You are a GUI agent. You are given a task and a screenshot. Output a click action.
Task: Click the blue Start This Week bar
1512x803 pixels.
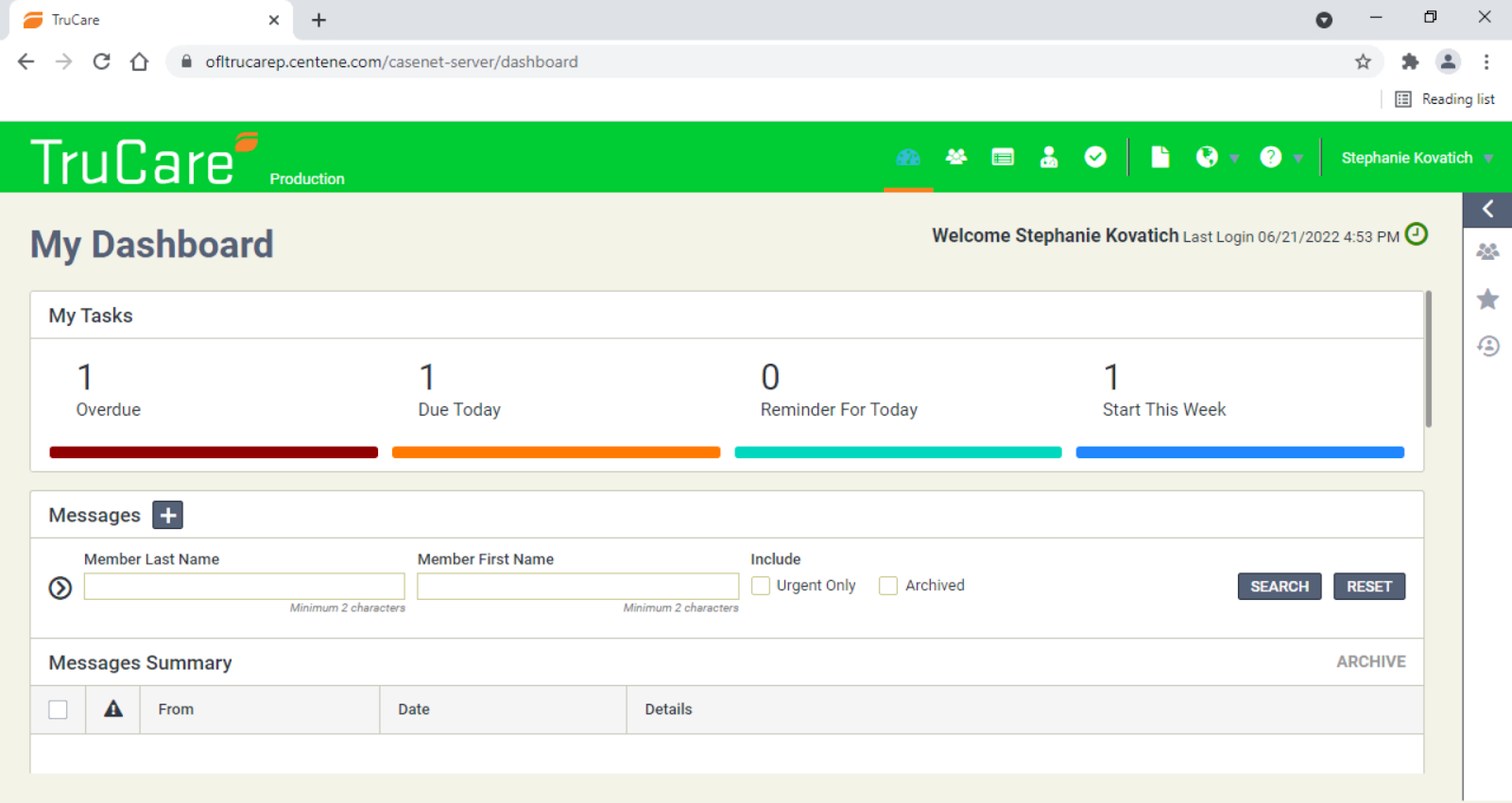pos(1240,453)
